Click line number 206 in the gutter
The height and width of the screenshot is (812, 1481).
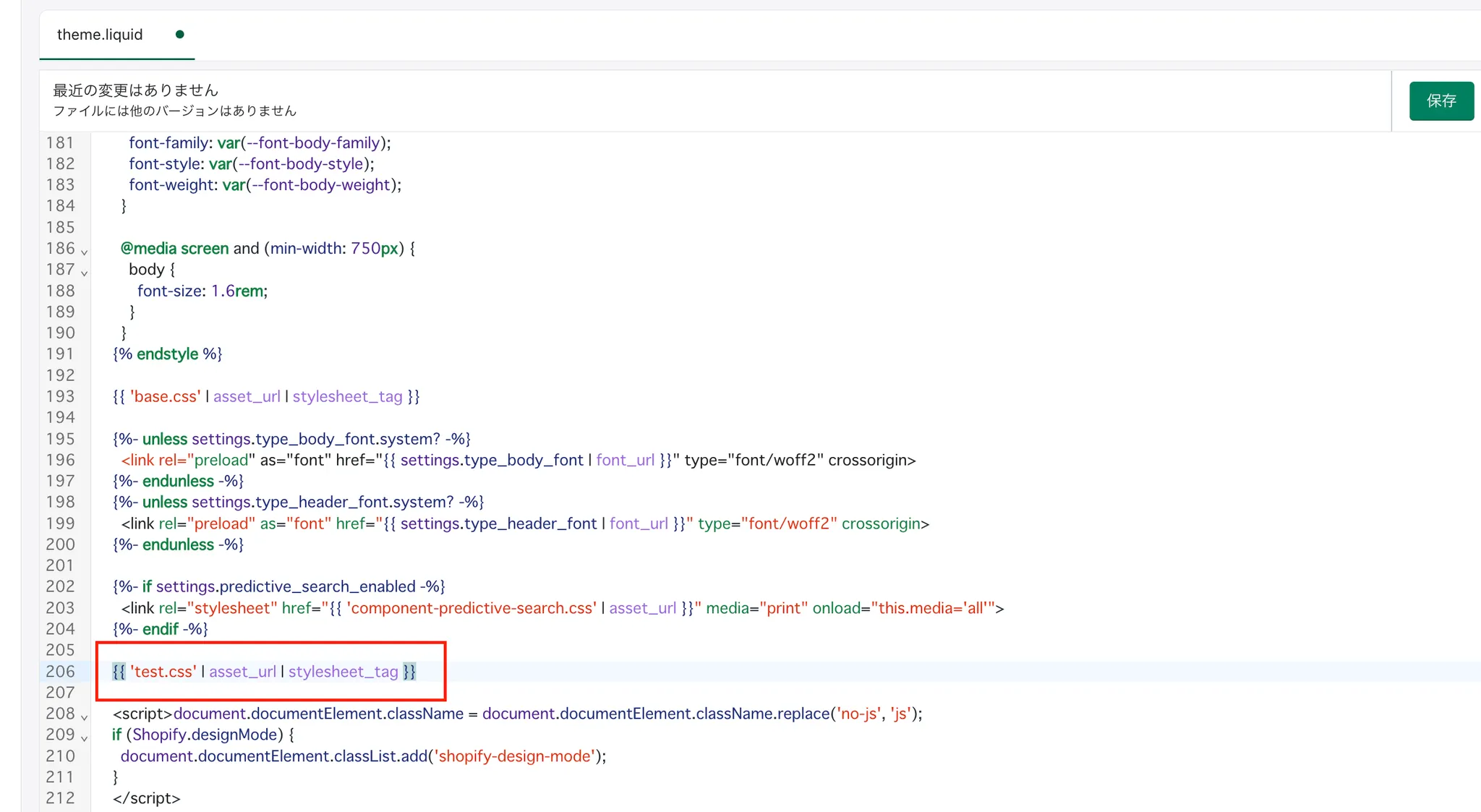click(60, 672)
